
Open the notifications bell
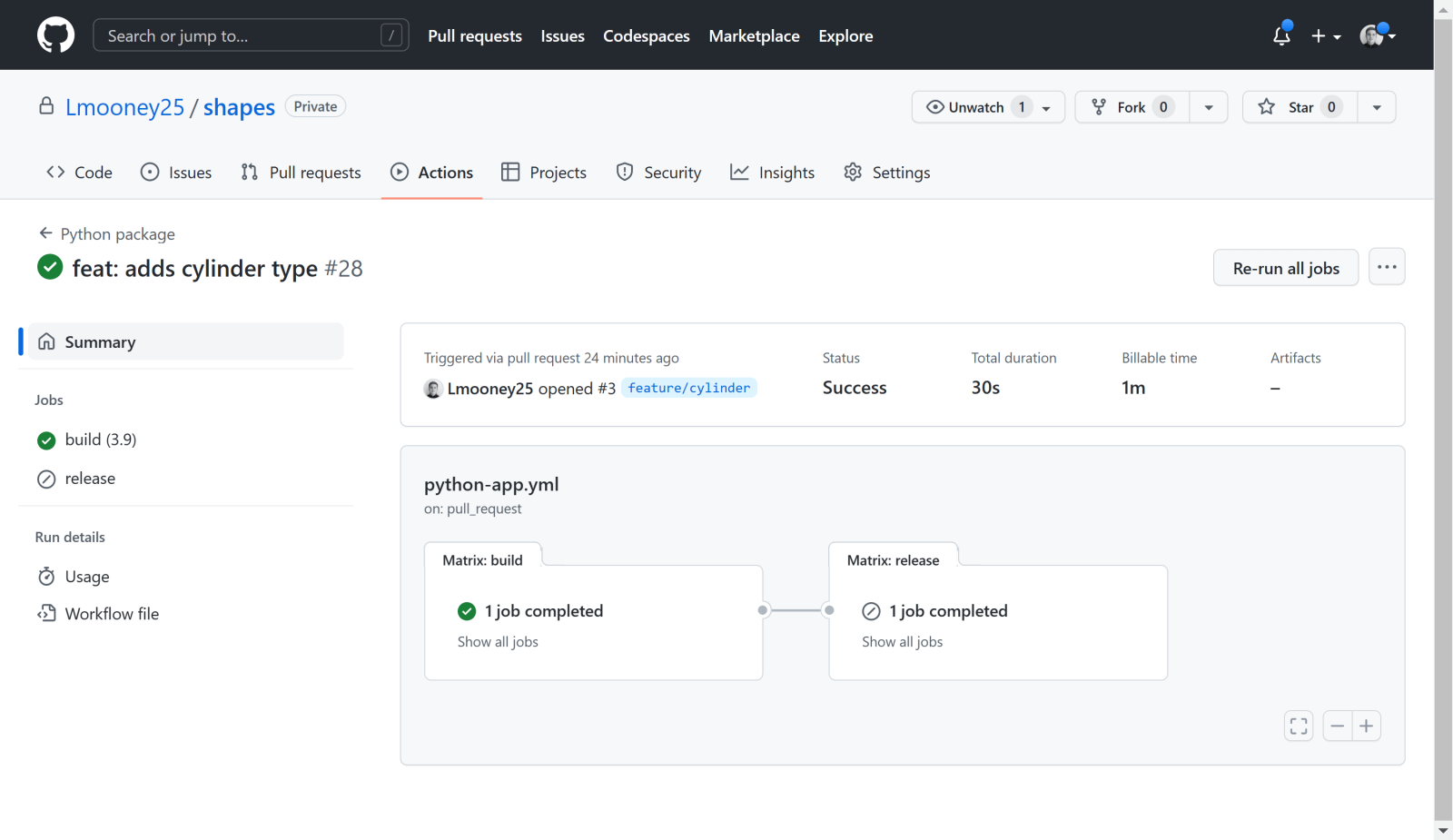[1281, 35]
